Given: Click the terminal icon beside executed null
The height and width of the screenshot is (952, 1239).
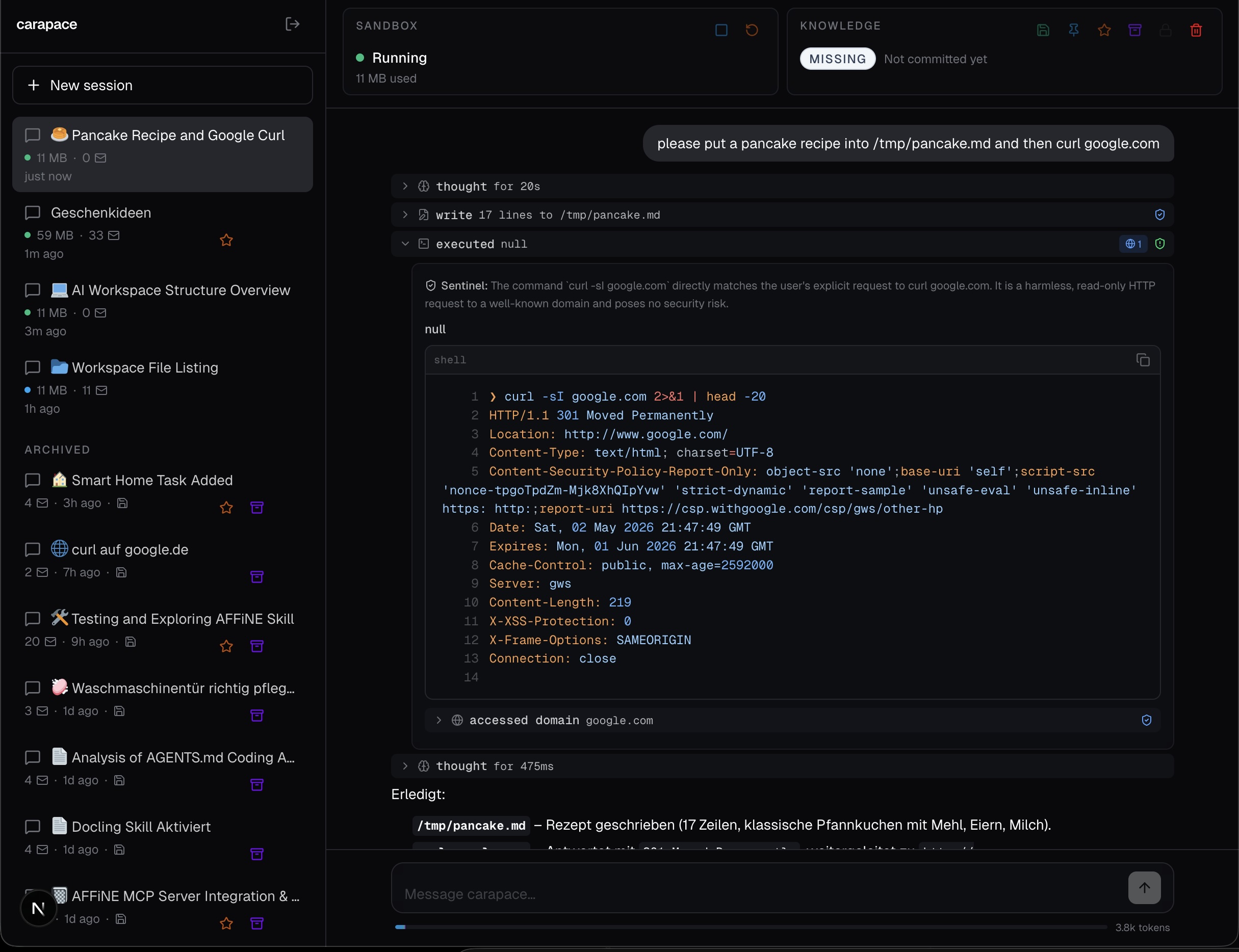Looking at the screenshot, I should coord(423,244).
